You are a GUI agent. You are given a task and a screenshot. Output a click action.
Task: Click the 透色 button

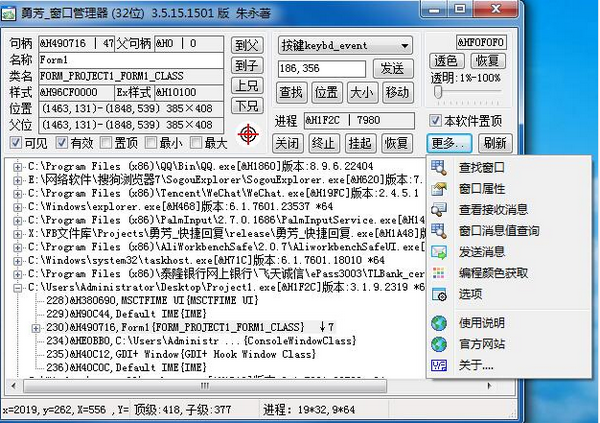[446, 60]
